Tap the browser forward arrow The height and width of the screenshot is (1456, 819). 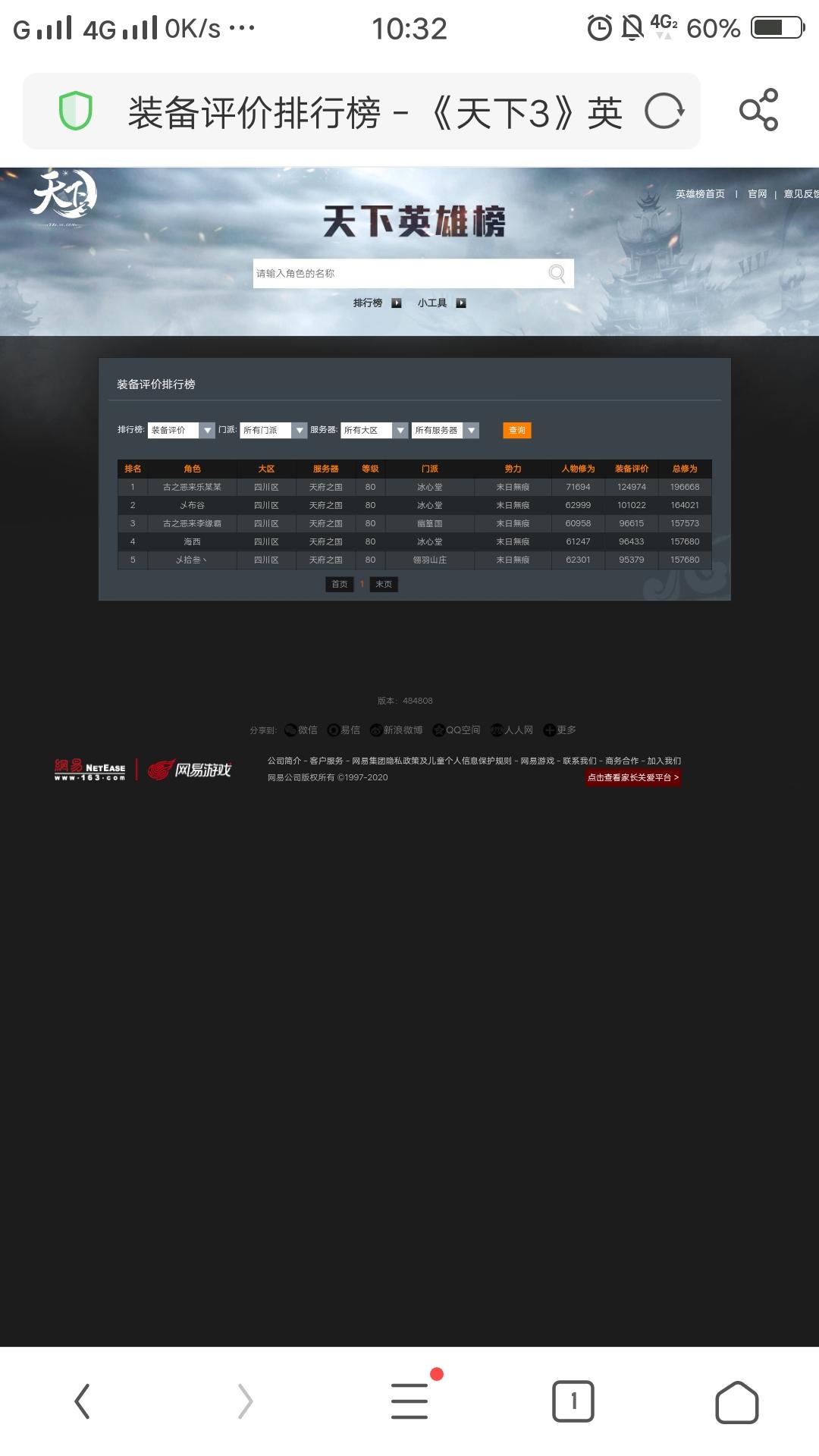(x=245, y=1401)
